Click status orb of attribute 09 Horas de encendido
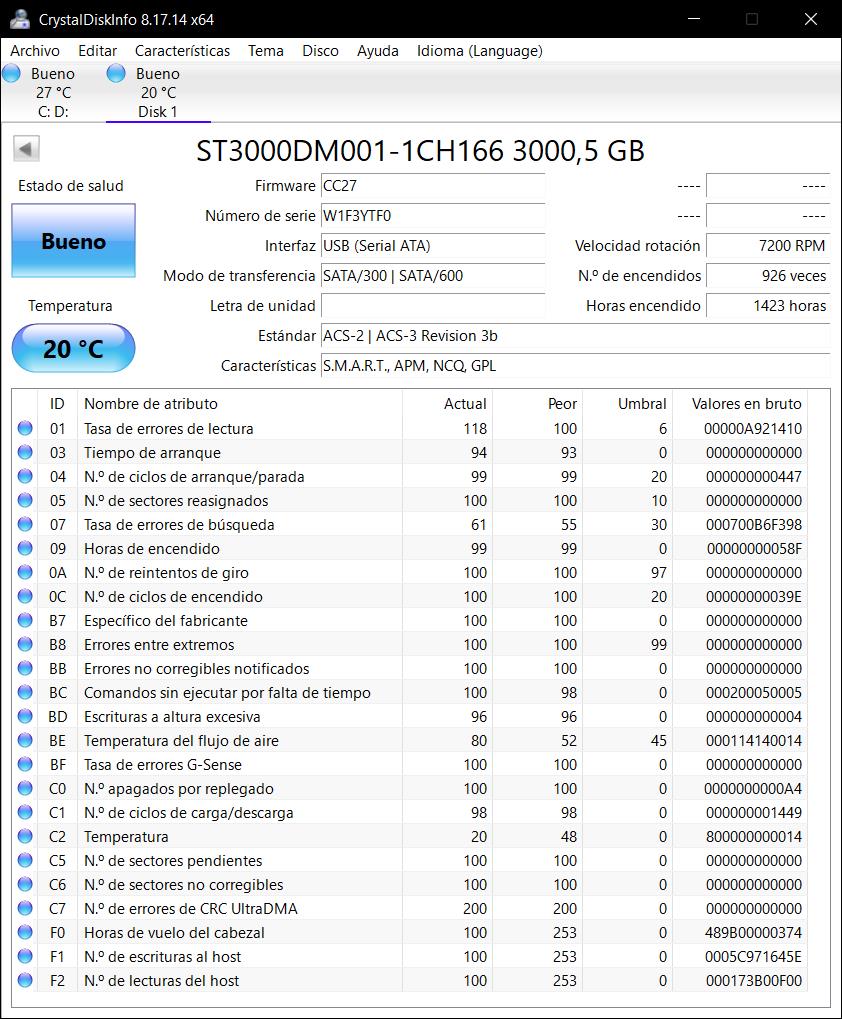This screenshot has height=1019, width=842. [x=25, y=548]
